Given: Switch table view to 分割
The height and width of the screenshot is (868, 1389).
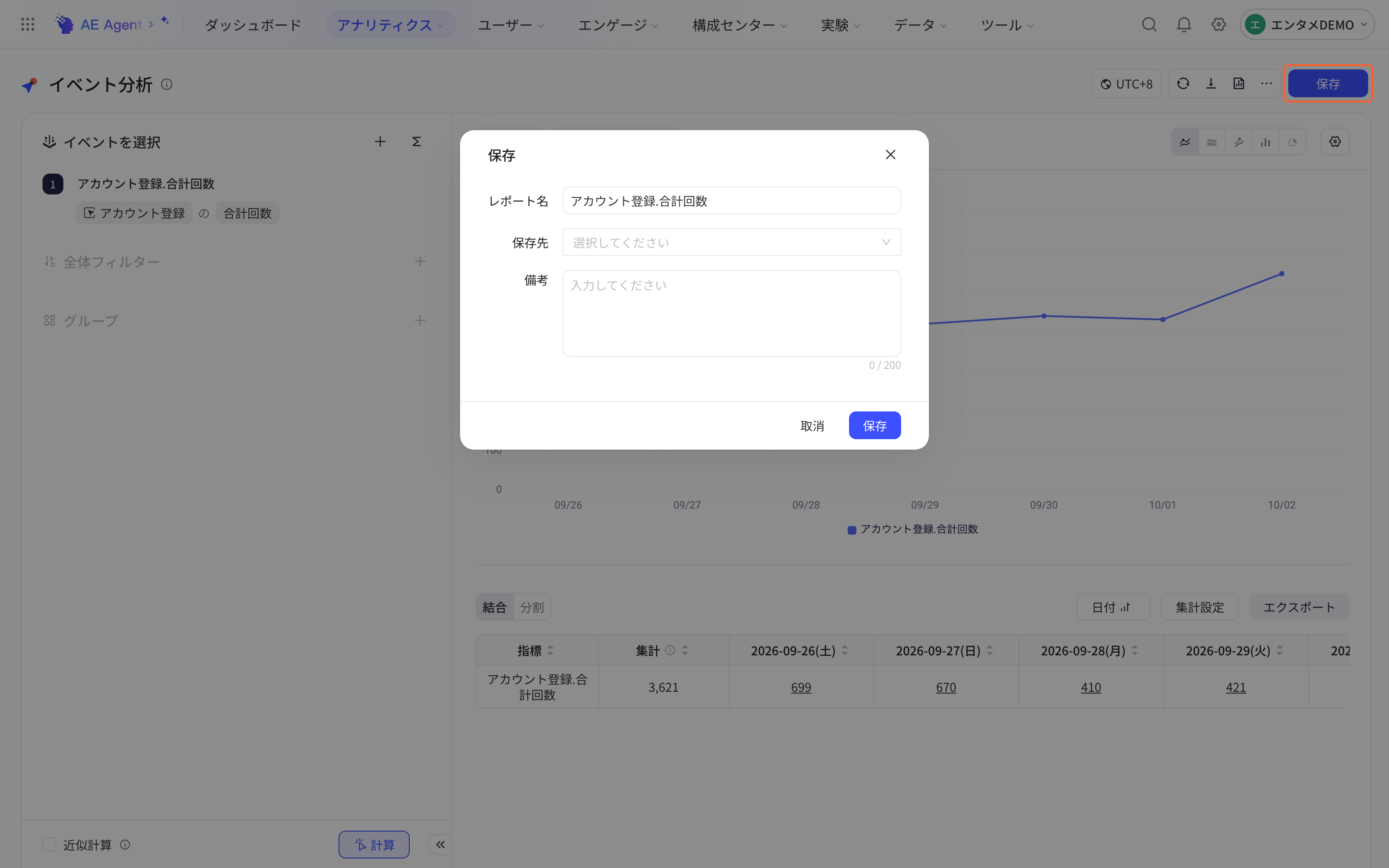Looking at the screenshot, I should tap(531, 607).
